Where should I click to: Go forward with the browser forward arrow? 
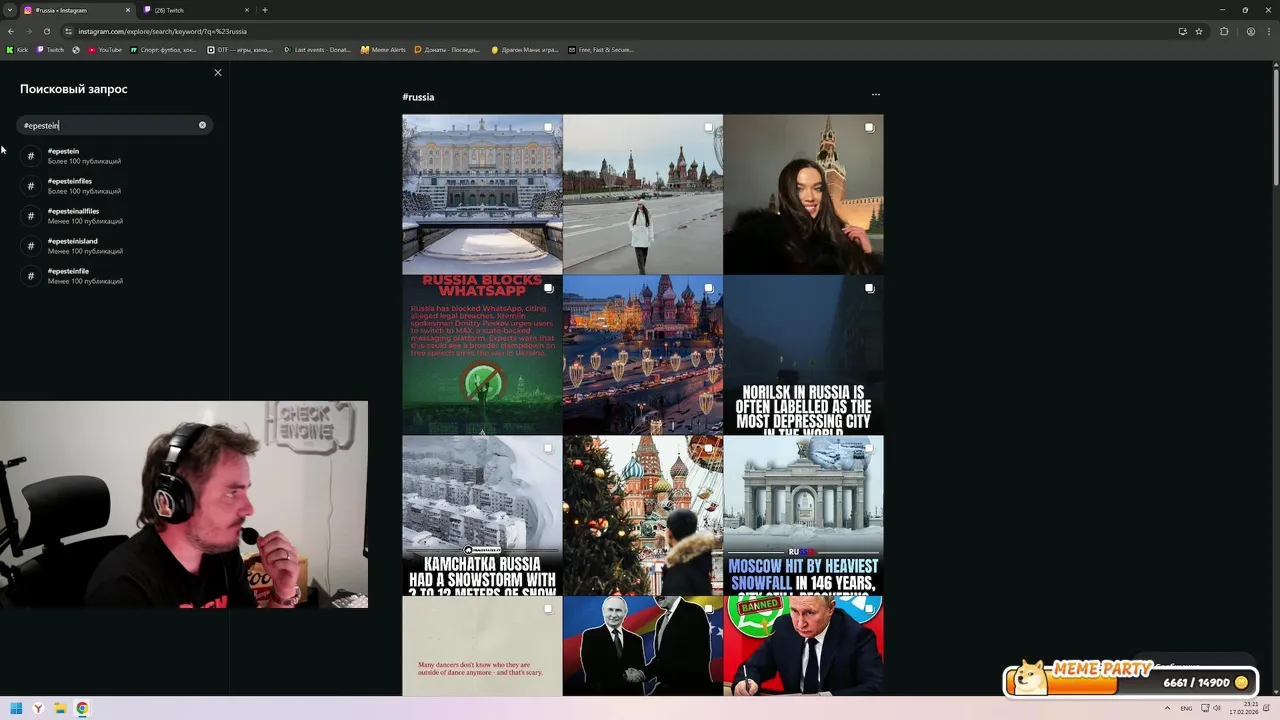pos(28,31)
